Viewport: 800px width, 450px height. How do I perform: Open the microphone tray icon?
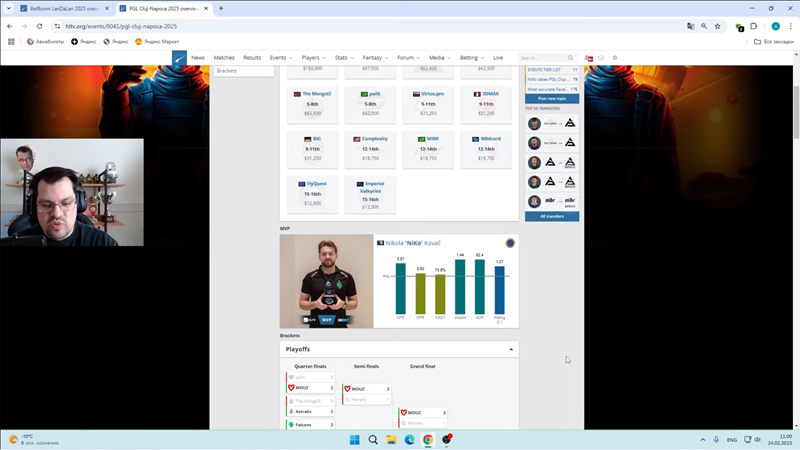coord(716,439)
